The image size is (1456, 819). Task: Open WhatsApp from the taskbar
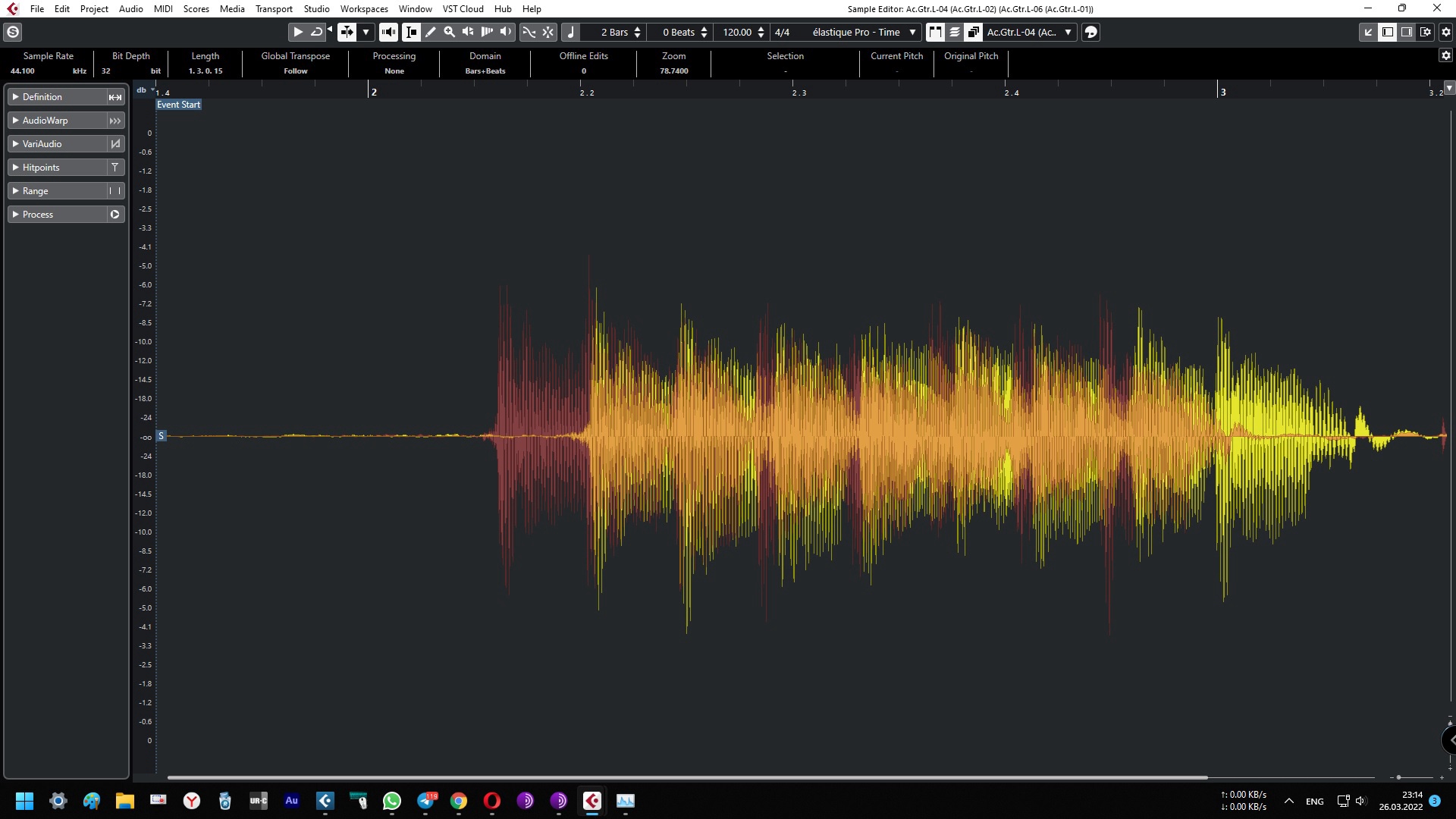pyautogui.click(x=392, y=801)
